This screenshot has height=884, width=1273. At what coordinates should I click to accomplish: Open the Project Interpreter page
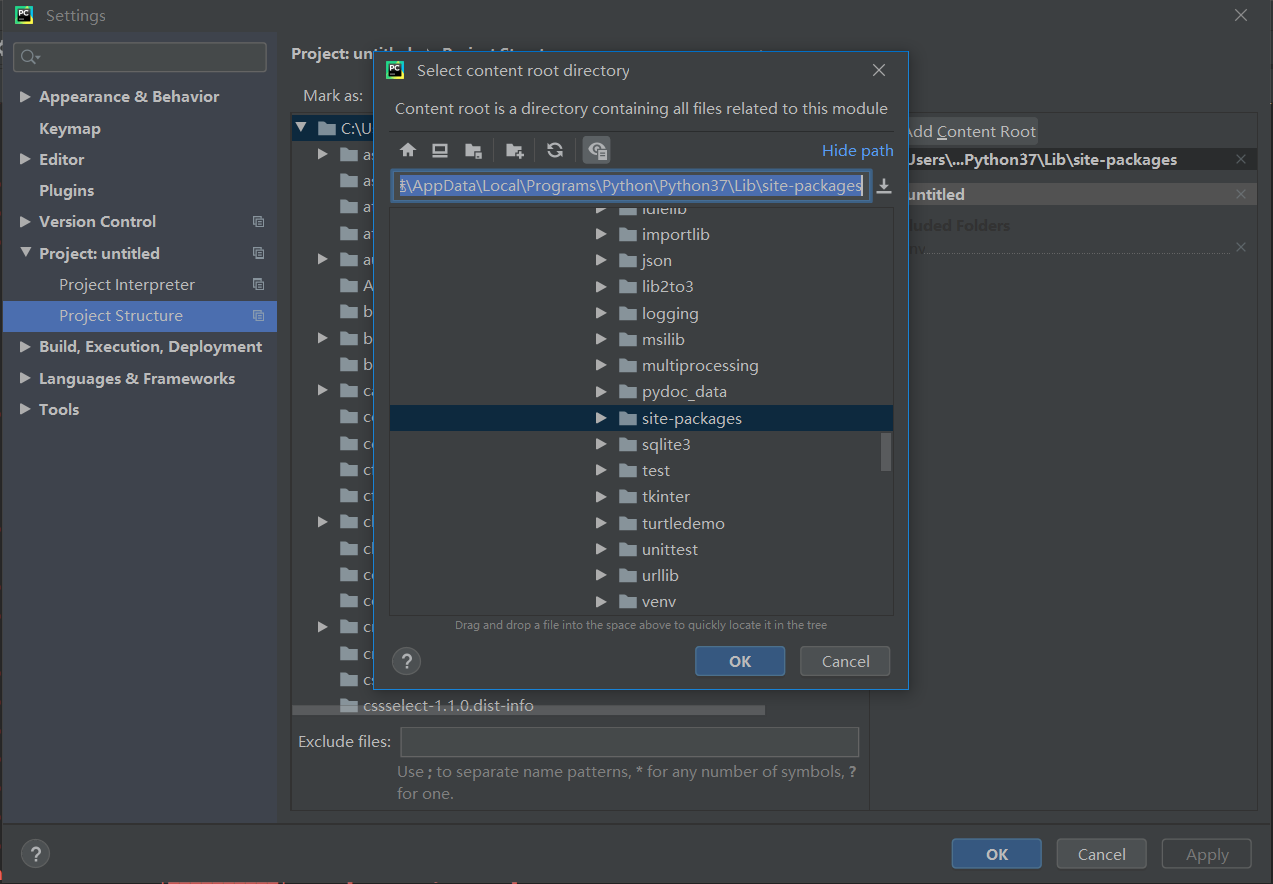coord(127,285)
